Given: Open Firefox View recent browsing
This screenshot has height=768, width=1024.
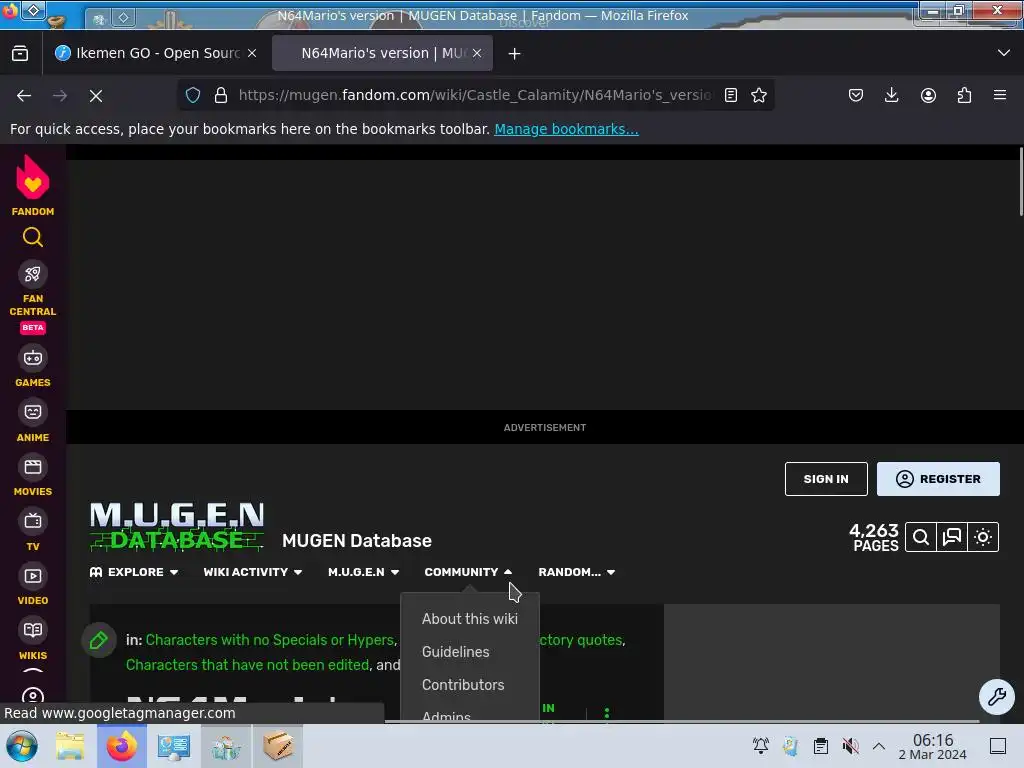Looking at the screenshot, I should pyautogui.click(x=20, y=54).
